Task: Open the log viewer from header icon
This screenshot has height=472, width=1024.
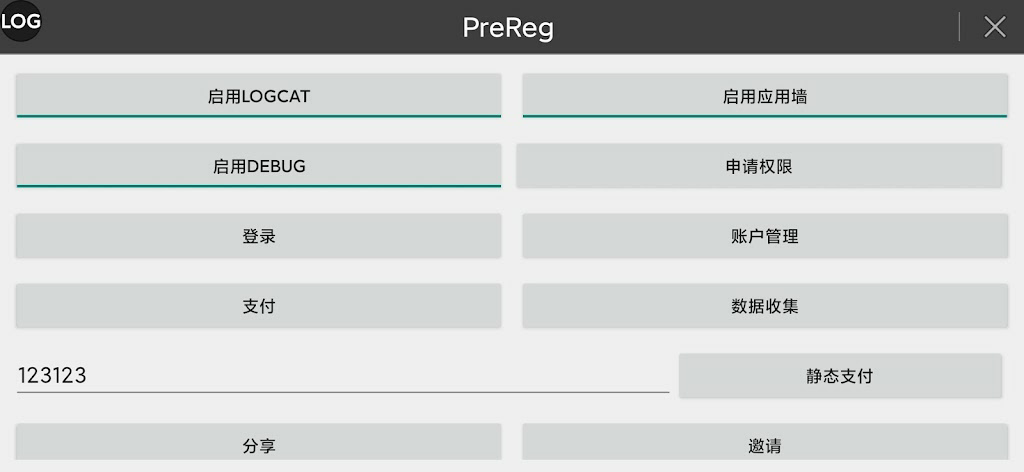Action: coord(21,21)
